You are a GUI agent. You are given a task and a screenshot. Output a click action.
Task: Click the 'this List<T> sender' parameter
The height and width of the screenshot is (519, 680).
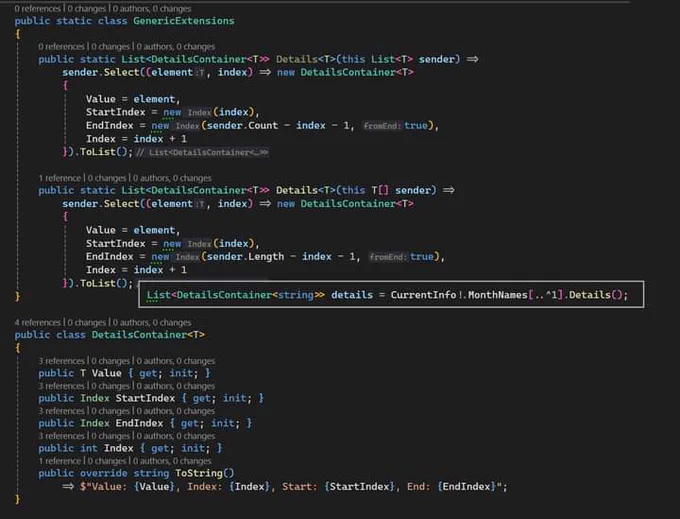click(x=400, y=59)
